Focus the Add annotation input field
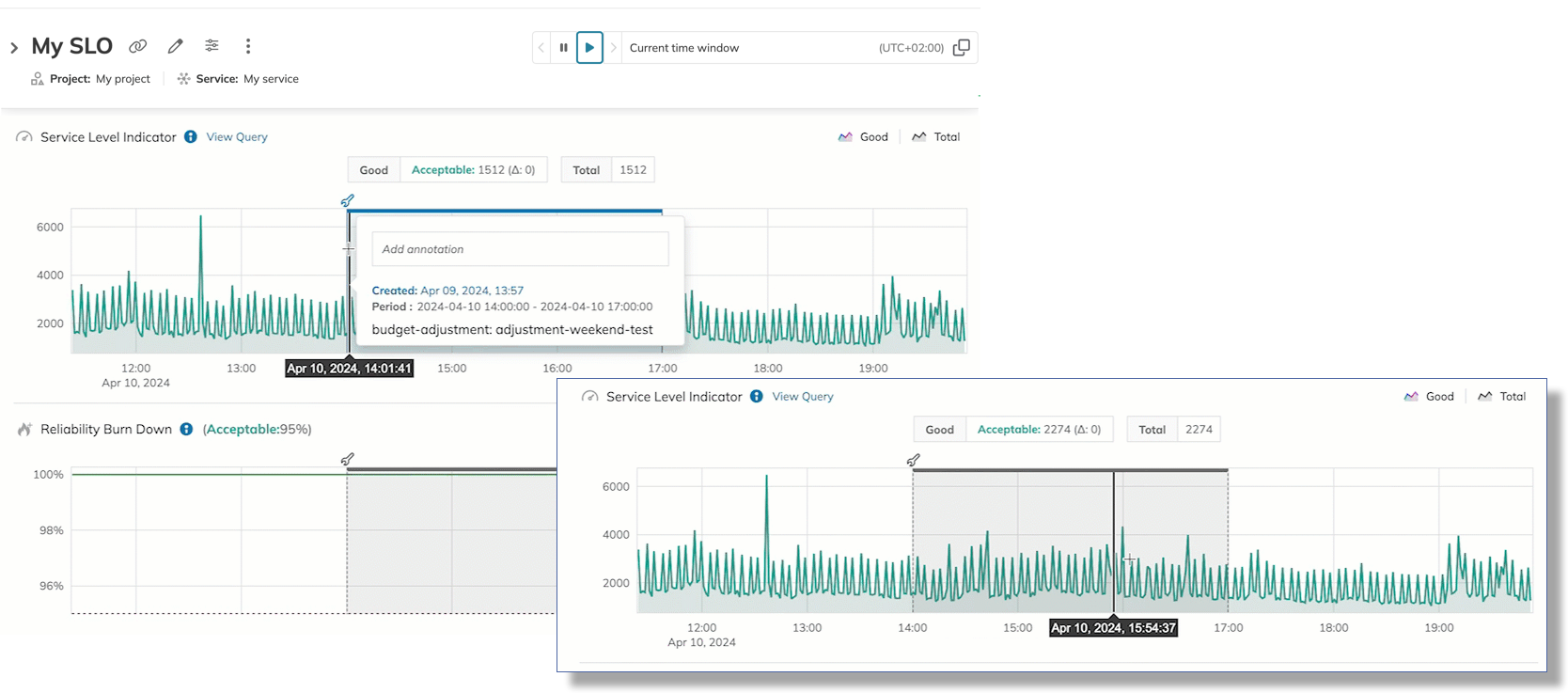The width and height of the screenshot is (1568, 693). pyautogui.click(x=520, y=249)
